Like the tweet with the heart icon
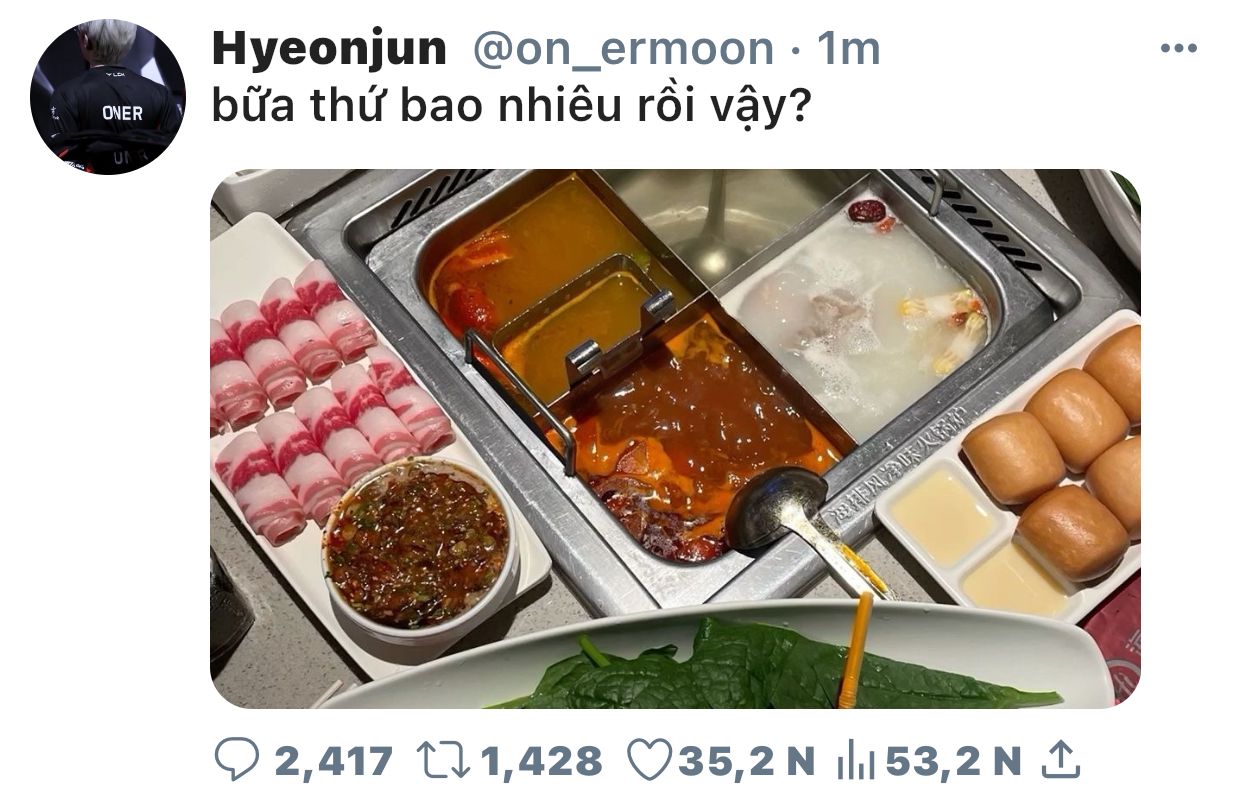 [648, 761]
